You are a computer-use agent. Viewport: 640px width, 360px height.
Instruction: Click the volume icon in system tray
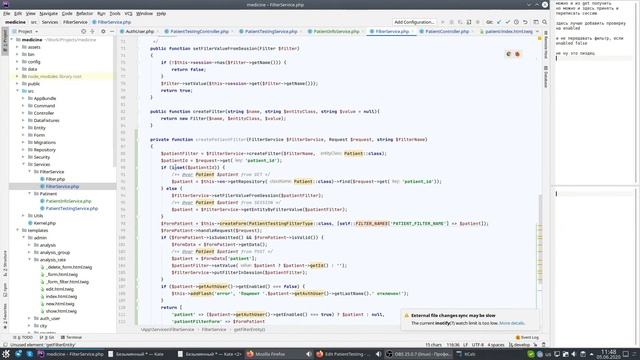coord(574,354)
